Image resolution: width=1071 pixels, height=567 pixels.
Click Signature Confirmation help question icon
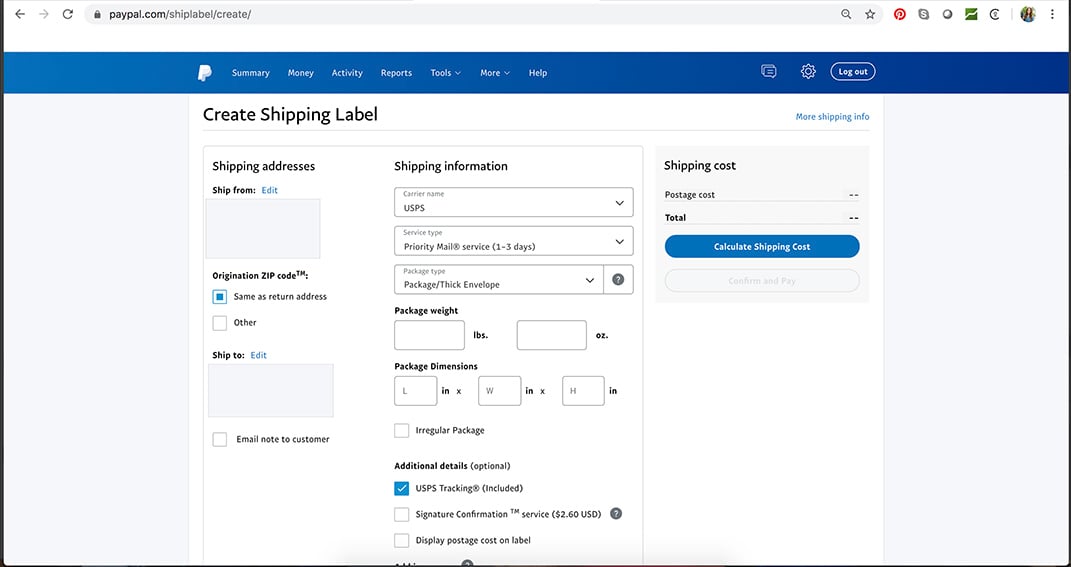[615, 514]
